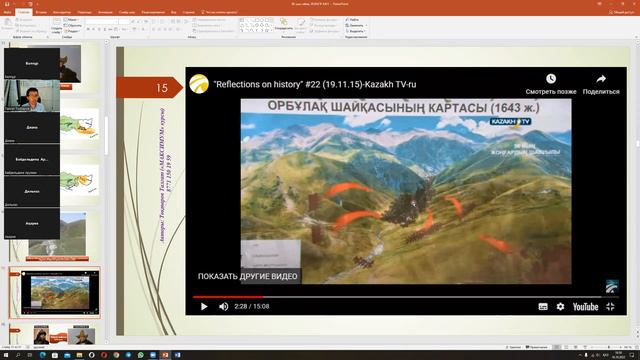The width and height of the screenshot is (640, 360).
Task: Open the red Opera icon on taskbar
Action: (104, 355)
